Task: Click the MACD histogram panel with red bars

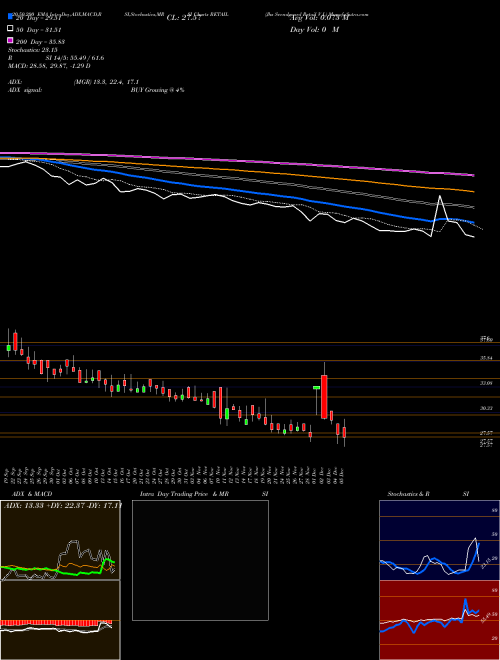Action: click(x=60, y=620)
